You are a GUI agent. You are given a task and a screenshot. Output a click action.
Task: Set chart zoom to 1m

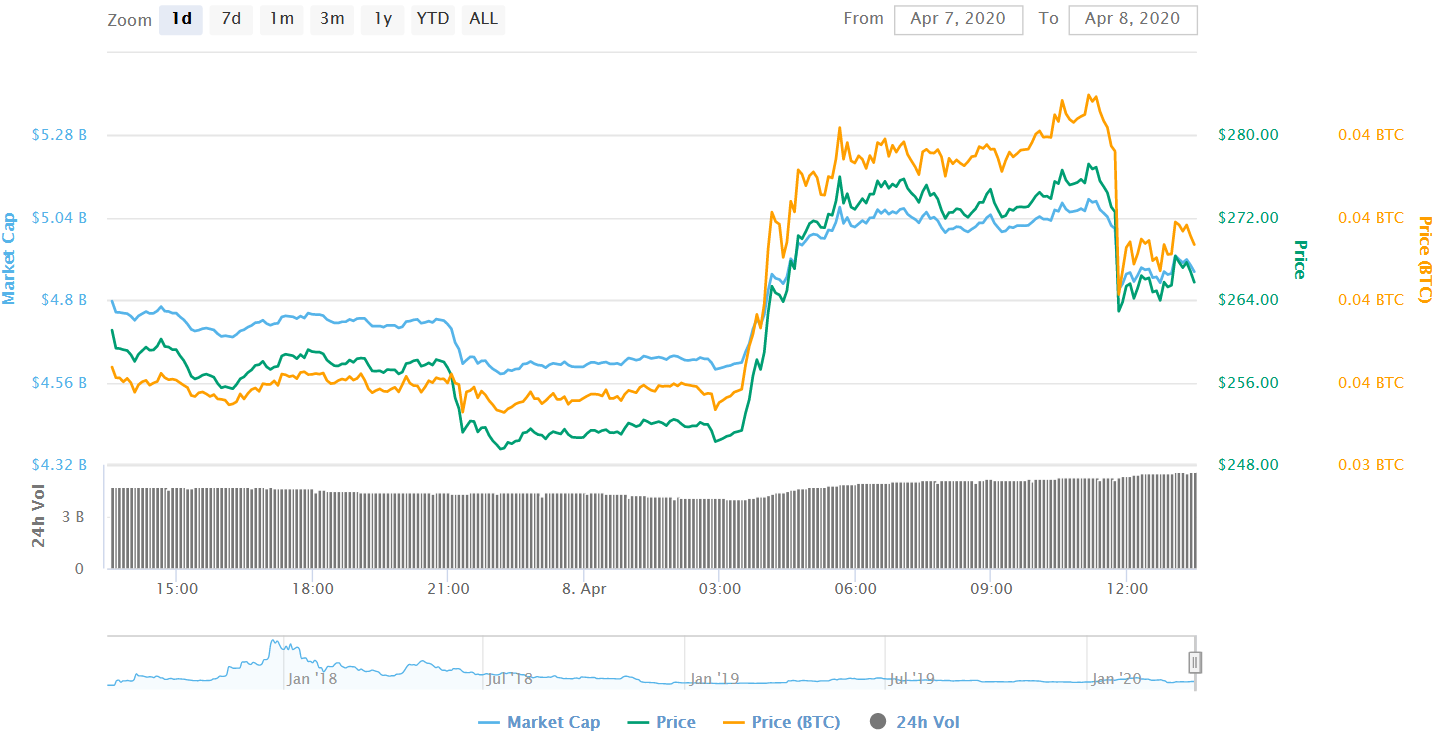pyautogui.click(x=281, y=19)
